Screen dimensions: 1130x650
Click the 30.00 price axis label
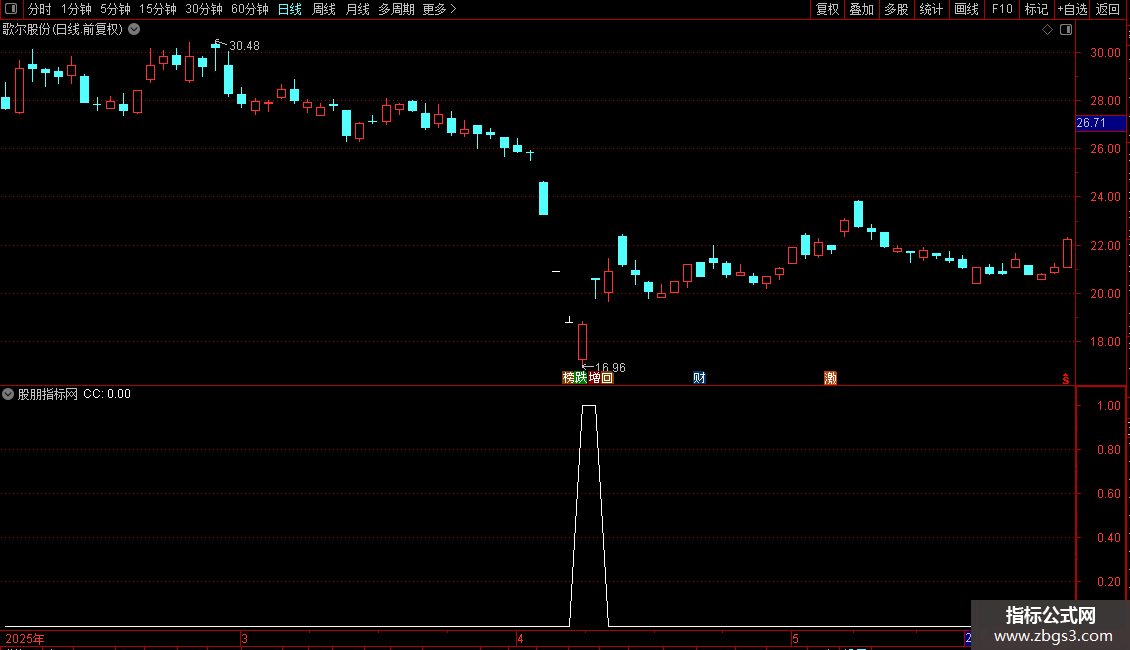point(1105,53)
